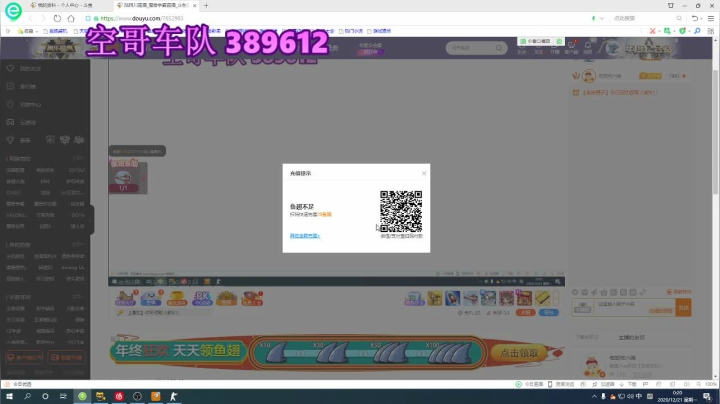Click the streamer avatar in chat panel

(x=589, y=76)
